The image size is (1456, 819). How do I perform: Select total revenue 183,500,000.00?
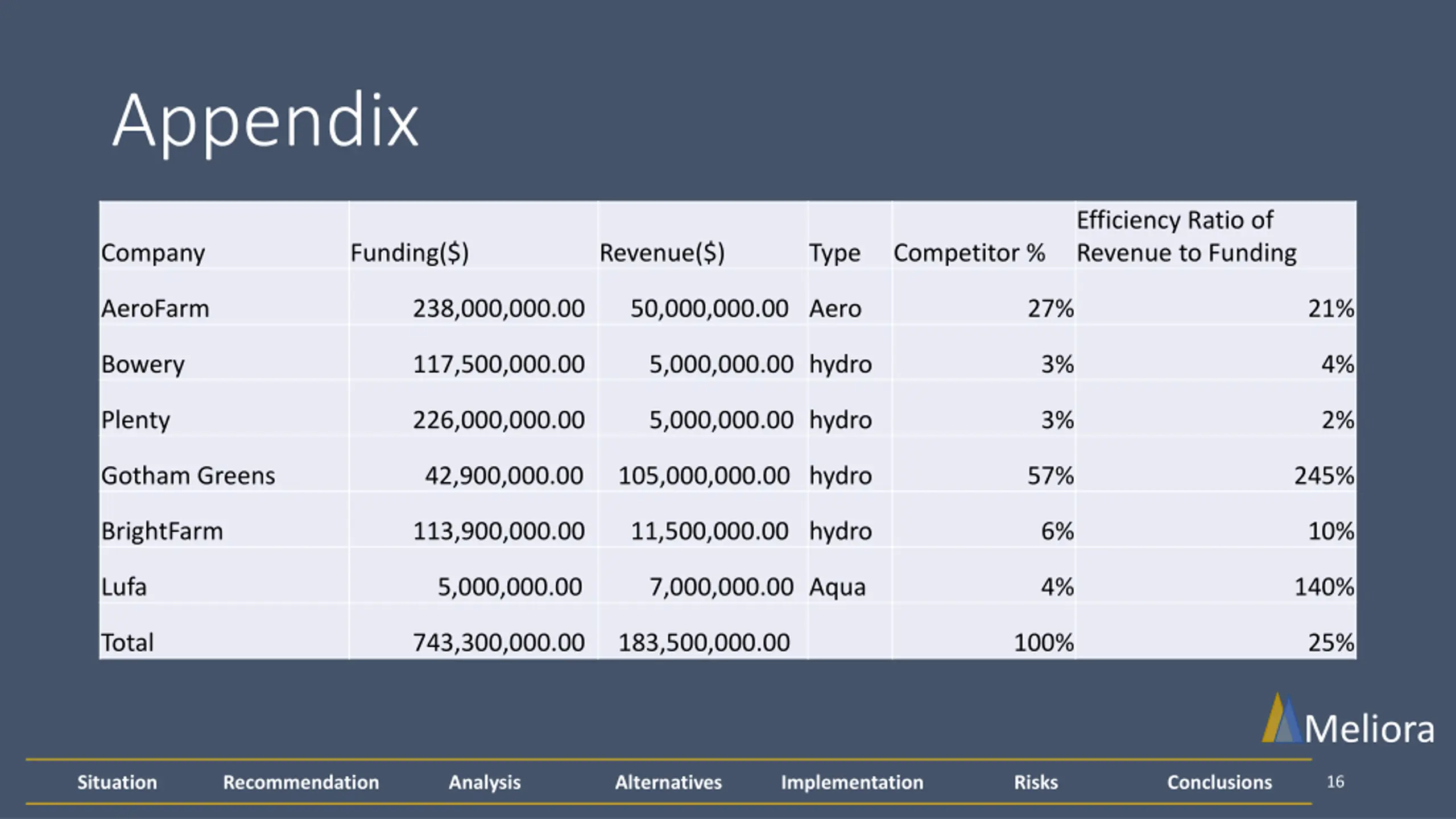[x=704, y=643]
